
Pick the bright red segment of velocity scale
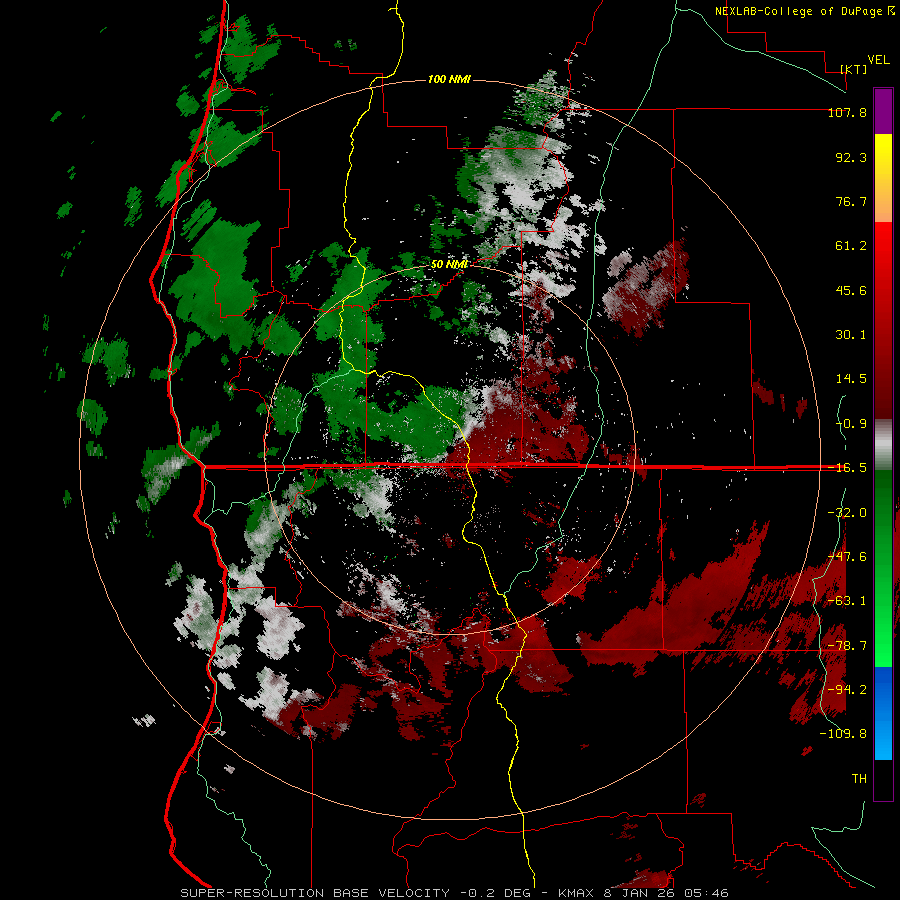[883, 320]
